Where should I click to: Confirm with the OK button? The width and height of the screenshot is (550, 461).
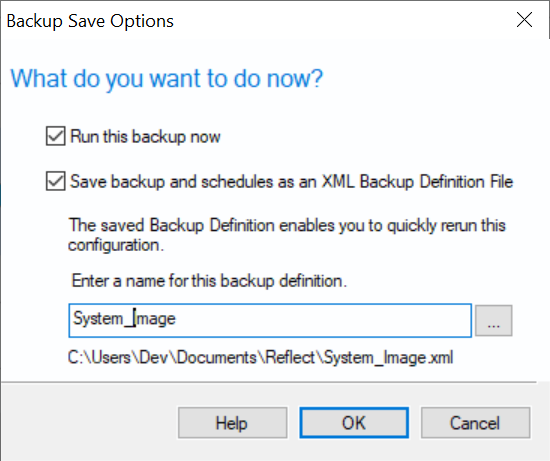click(x=354, y=423)
